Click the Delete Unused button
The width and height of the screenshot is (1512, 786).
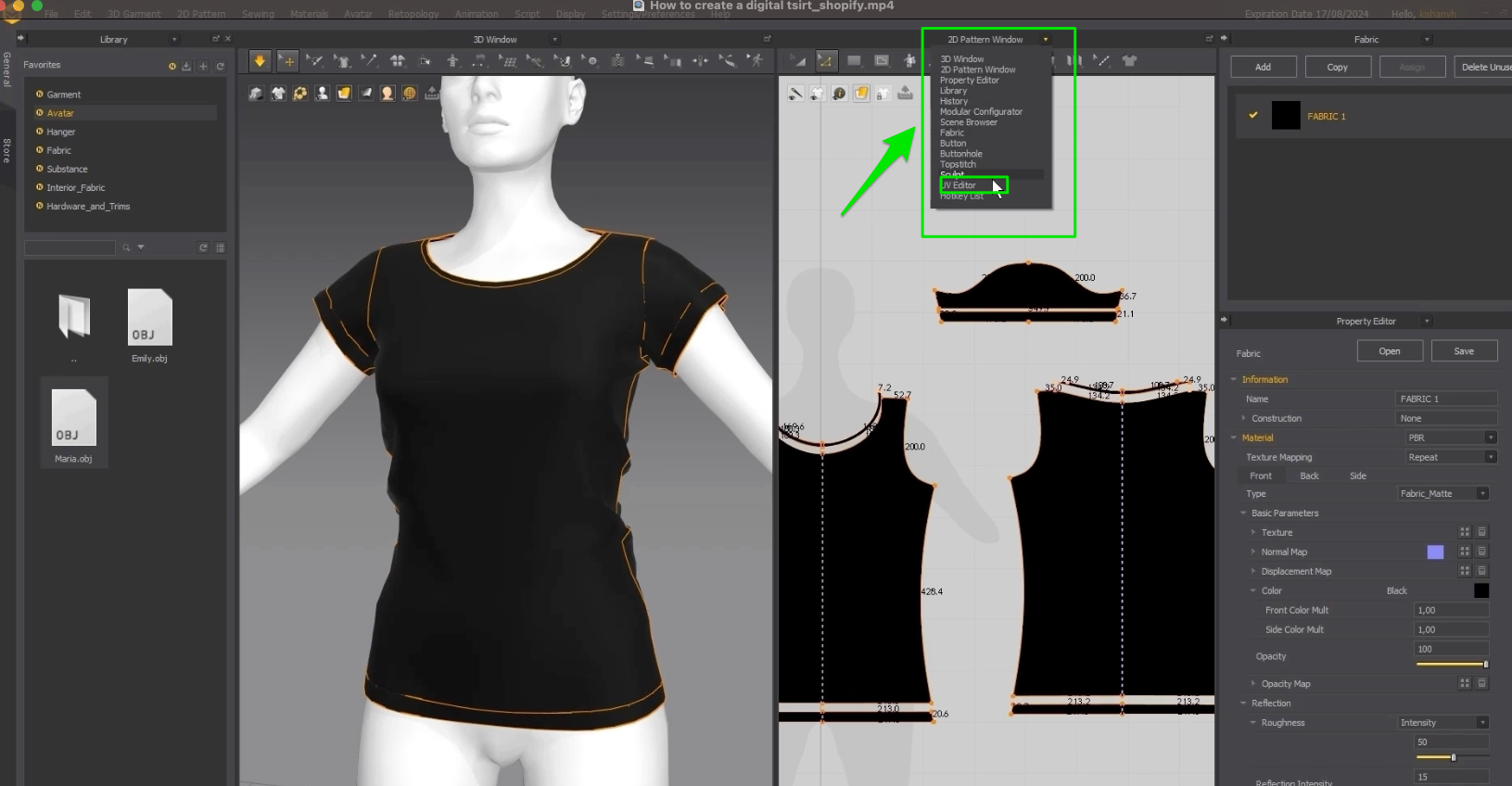tap(1483, 67)
